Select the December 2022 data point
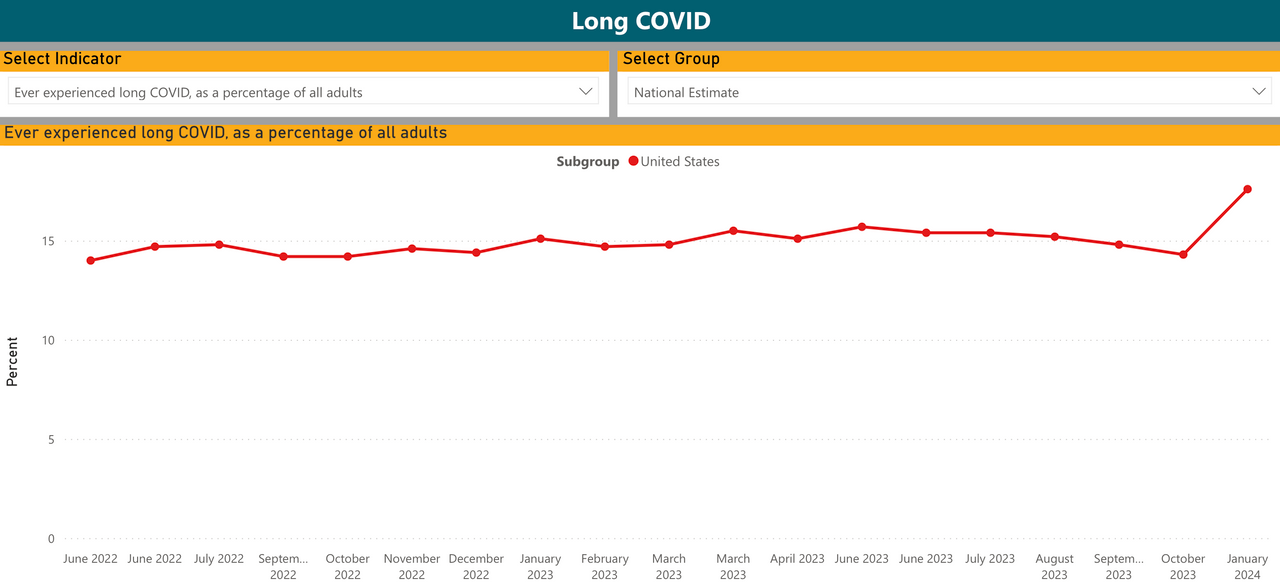The width and height of the screenshot is (1280, 587). tap(476, 253)
